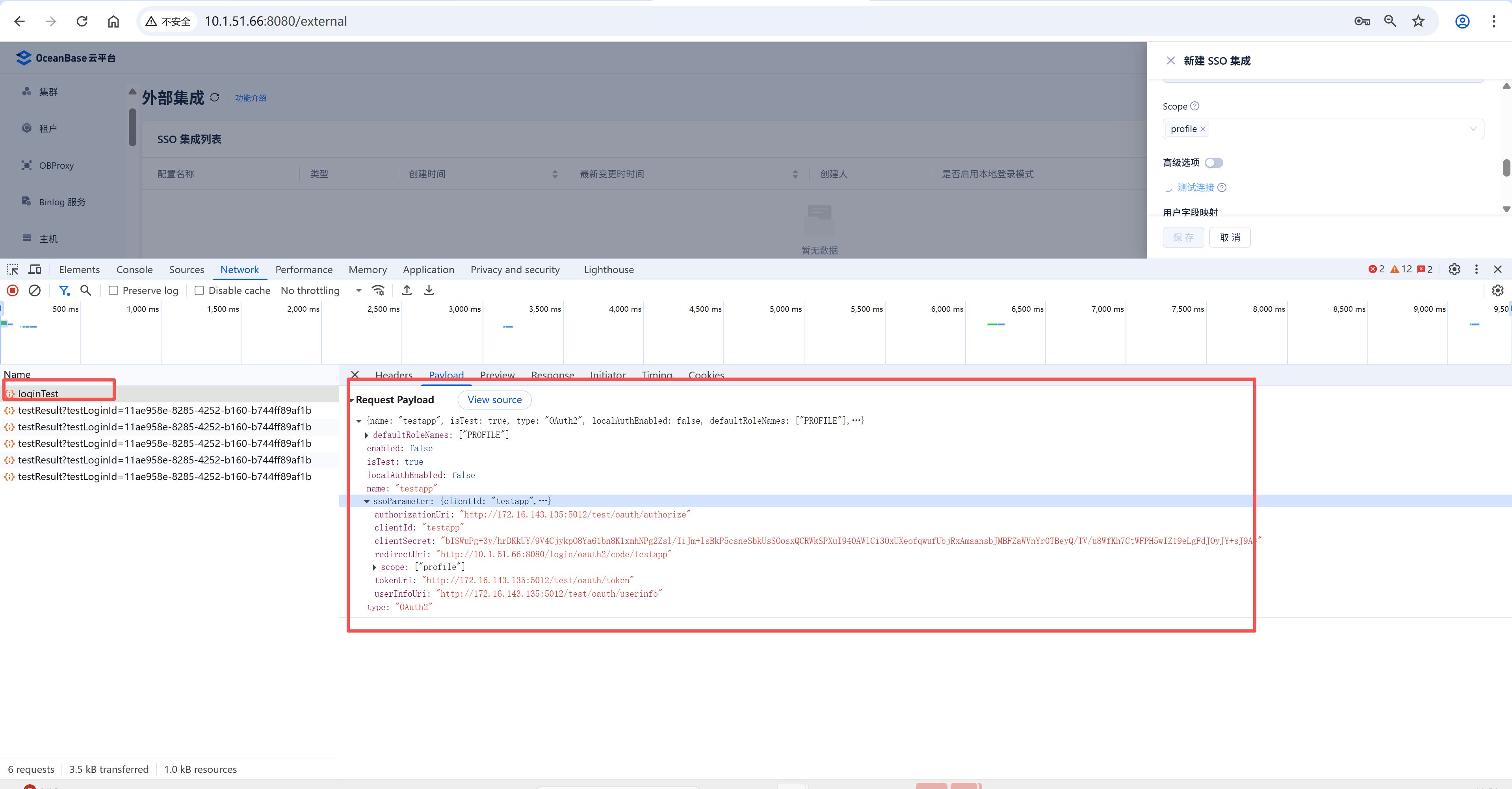The height and width of the screenshot is (789, 1512).
Task: Show test connection help icon
Action: (x=1222, y=187)
